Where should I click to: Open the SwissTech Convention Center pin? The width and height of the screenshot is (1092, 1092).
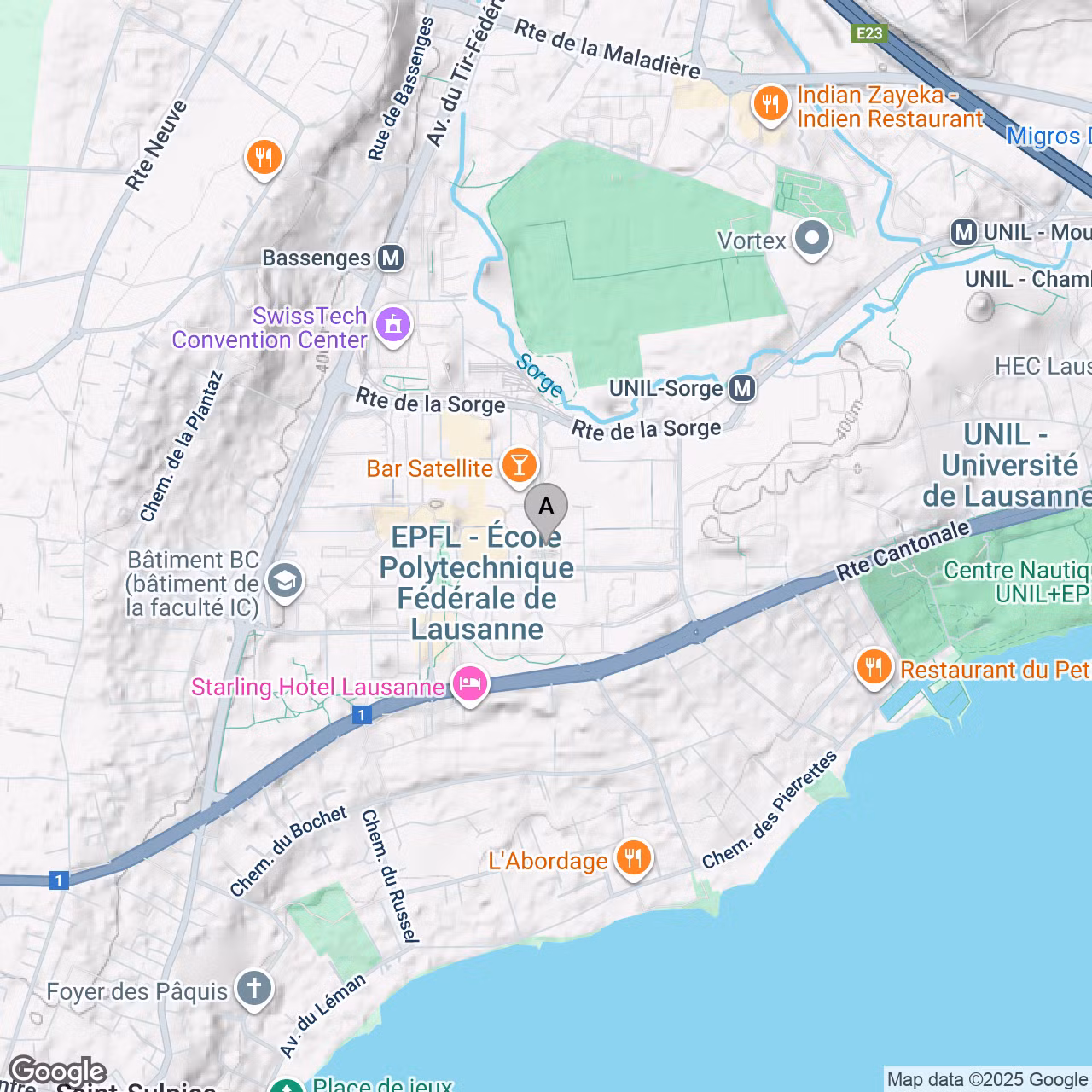tap(392, 326)
